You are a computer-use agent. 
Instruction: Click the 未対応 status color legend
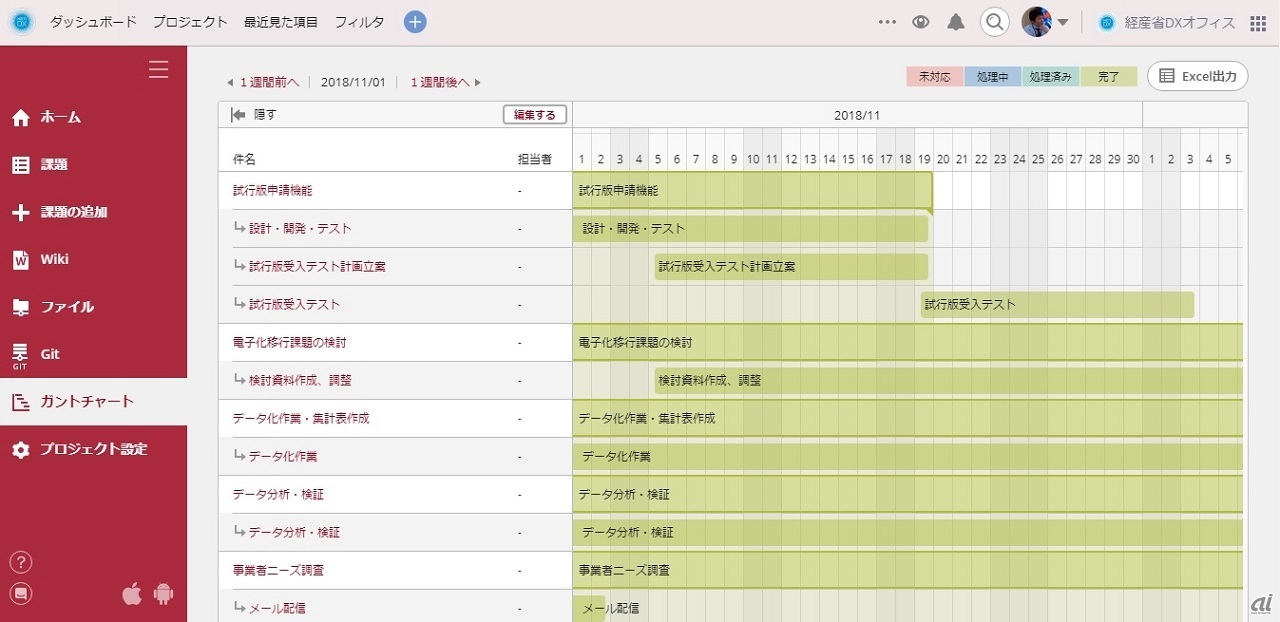[935, 77]
